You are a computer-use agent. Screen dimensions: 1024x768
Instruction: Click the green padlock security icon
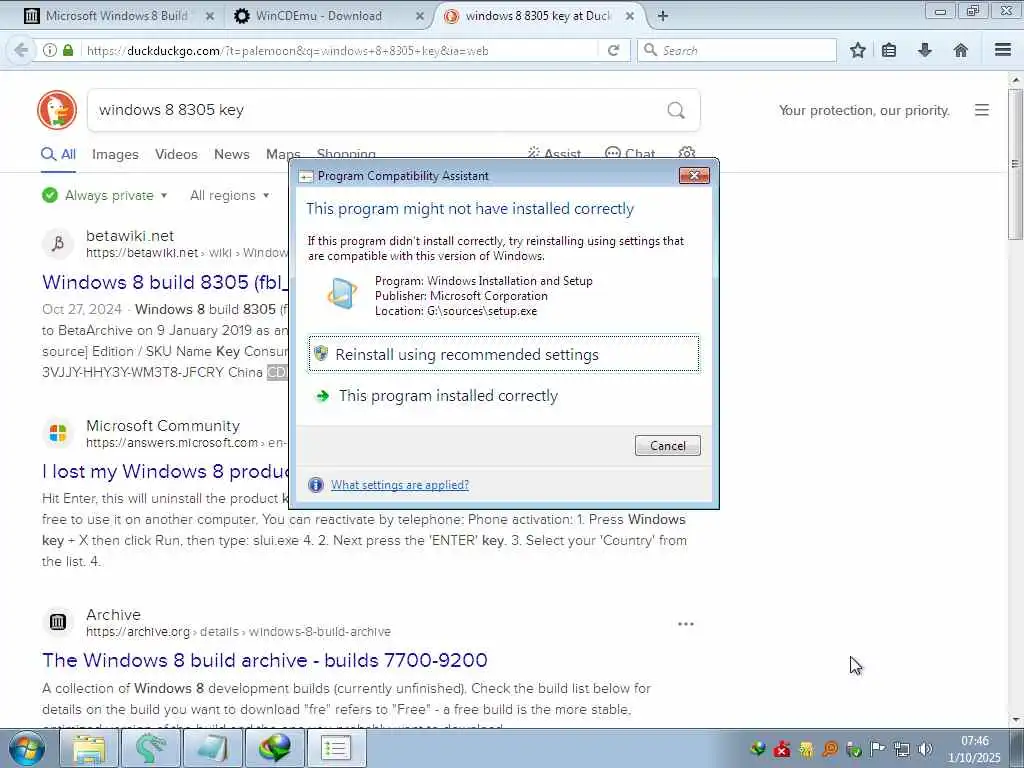click(68, 50)
